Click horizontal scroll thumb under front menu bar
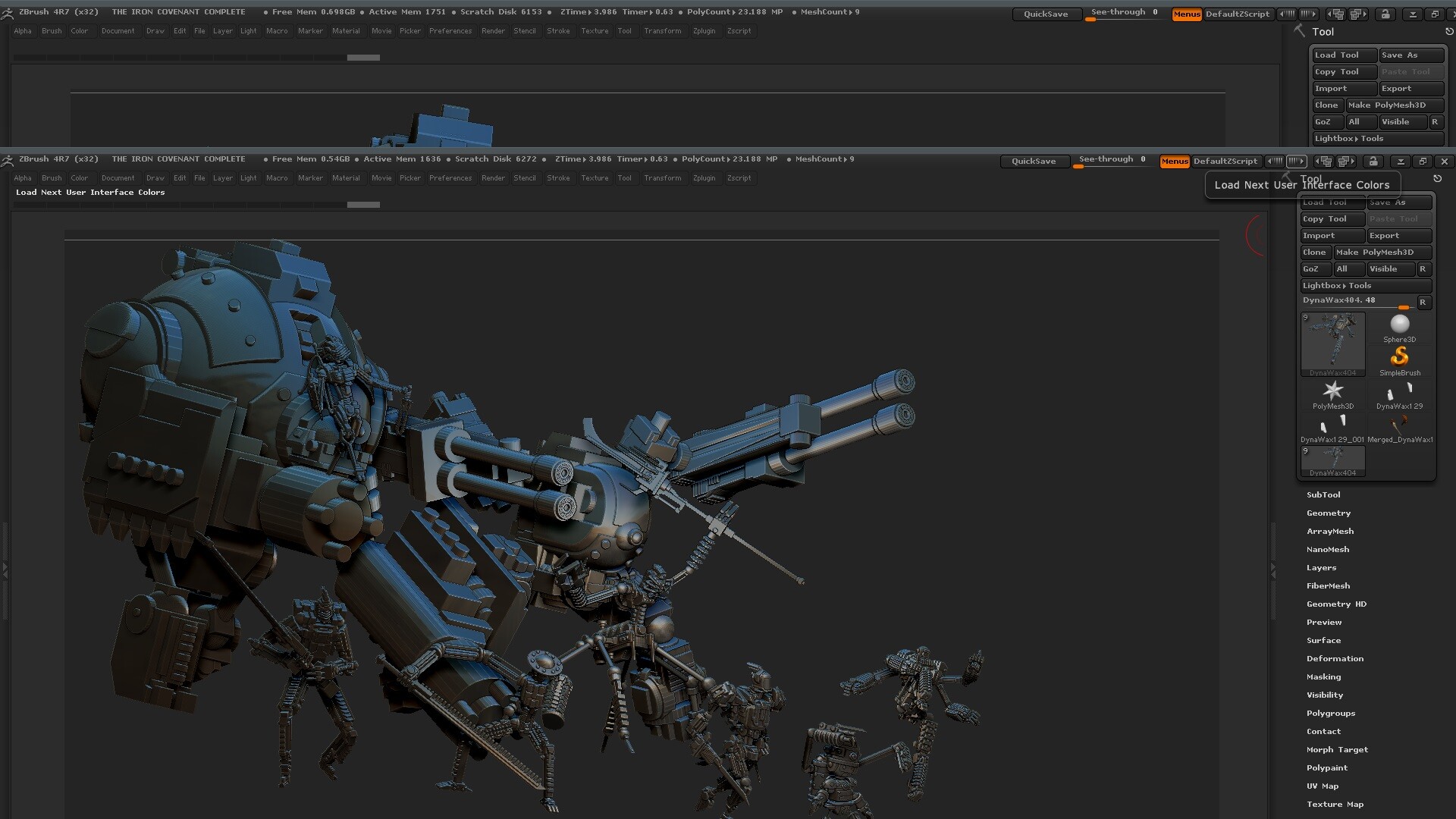 coord(363,205)
